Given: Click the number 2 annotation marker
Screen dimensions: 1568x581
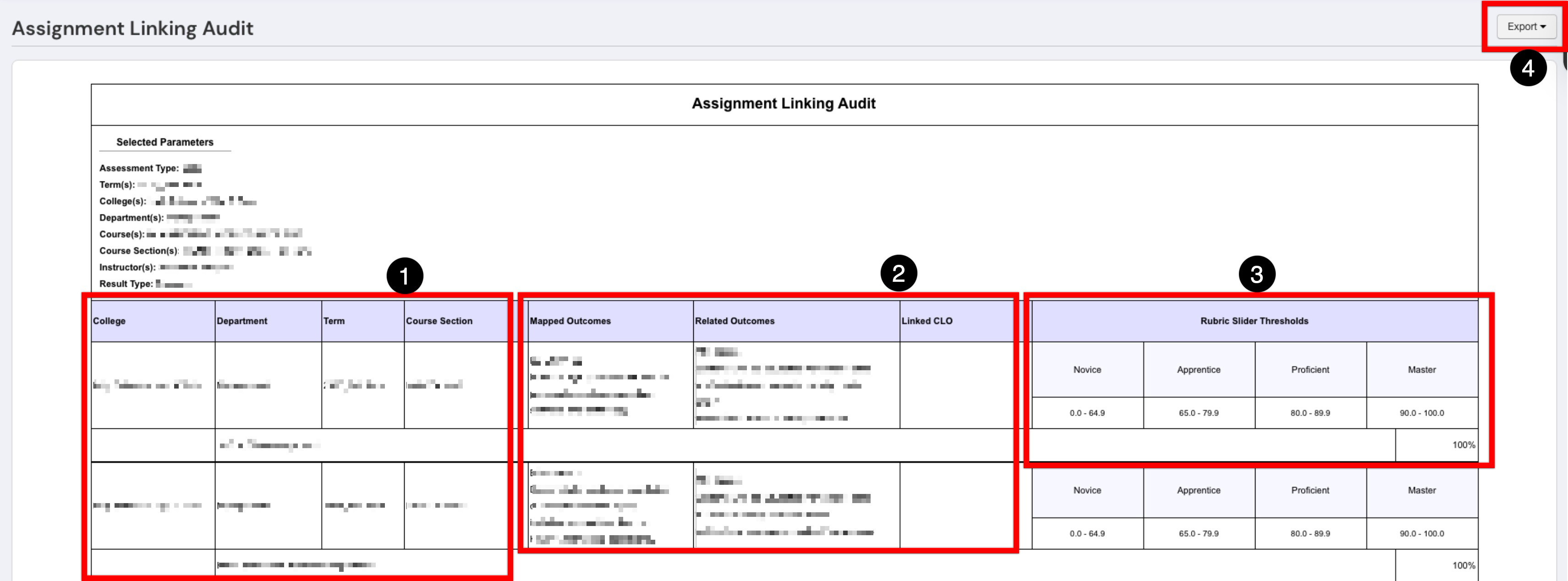Looking at the screenshot, I should (899, 273).
